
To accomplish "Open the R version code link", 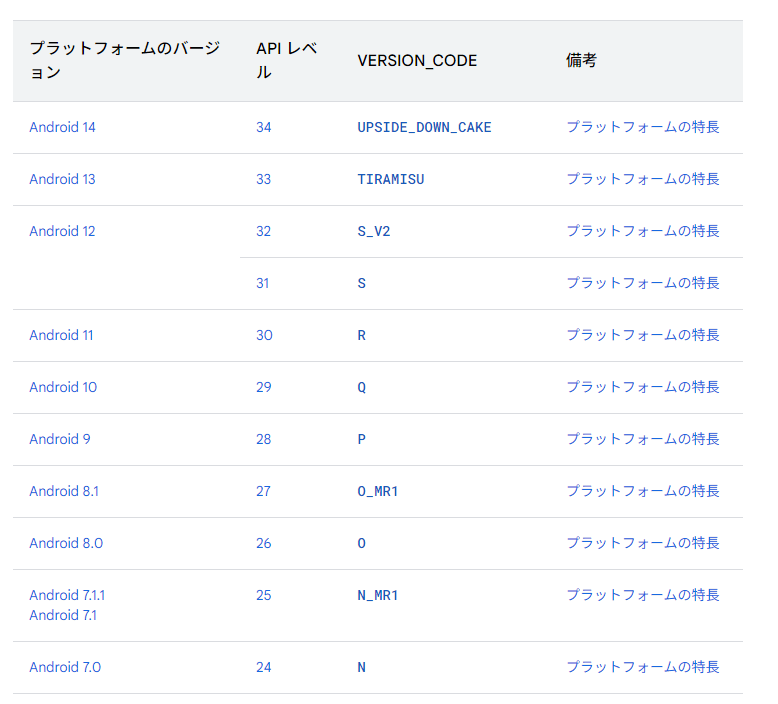I will tap(362, 335).
